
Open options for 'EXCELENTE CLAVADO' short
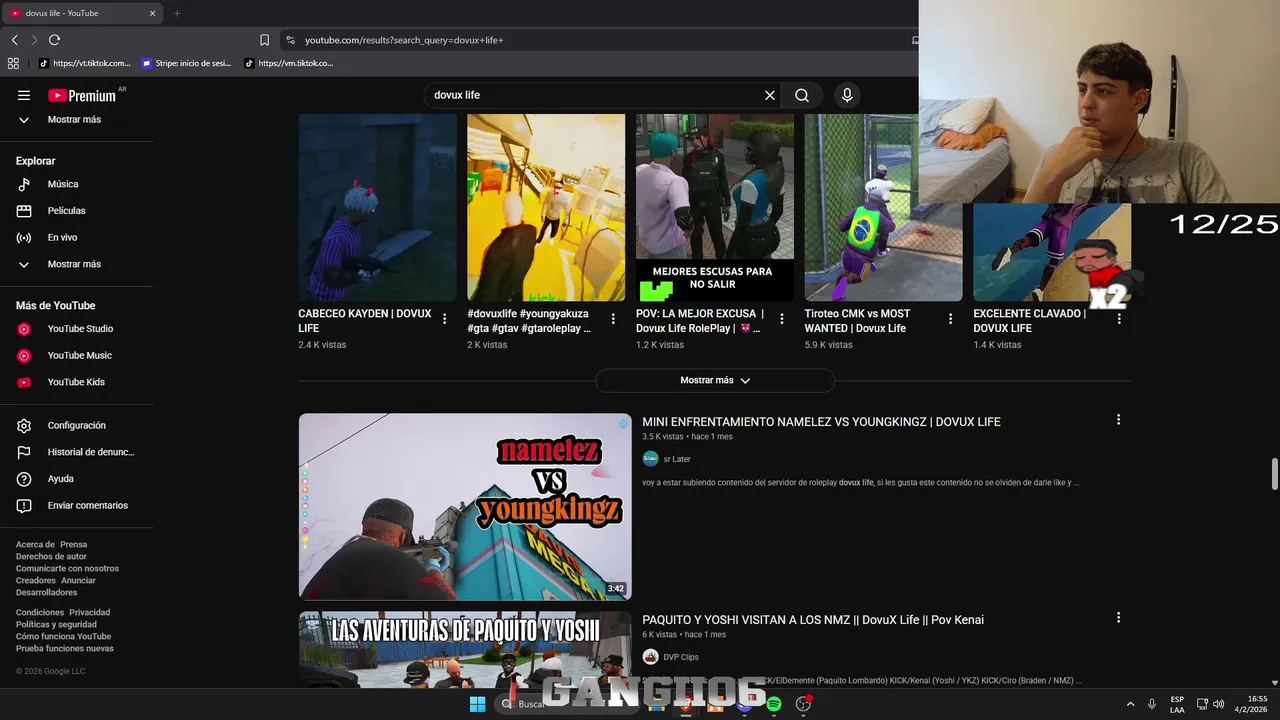click(x=1119, y=319)
